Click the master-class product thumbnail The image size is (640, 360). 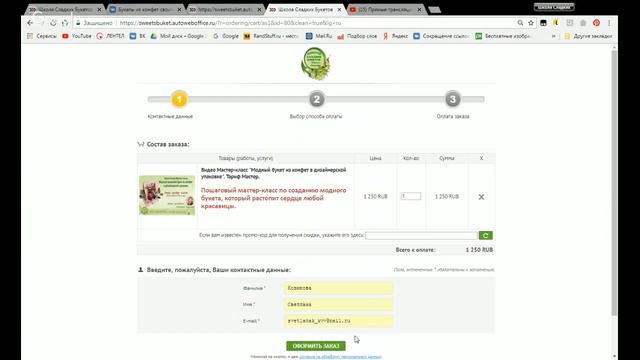167,196
